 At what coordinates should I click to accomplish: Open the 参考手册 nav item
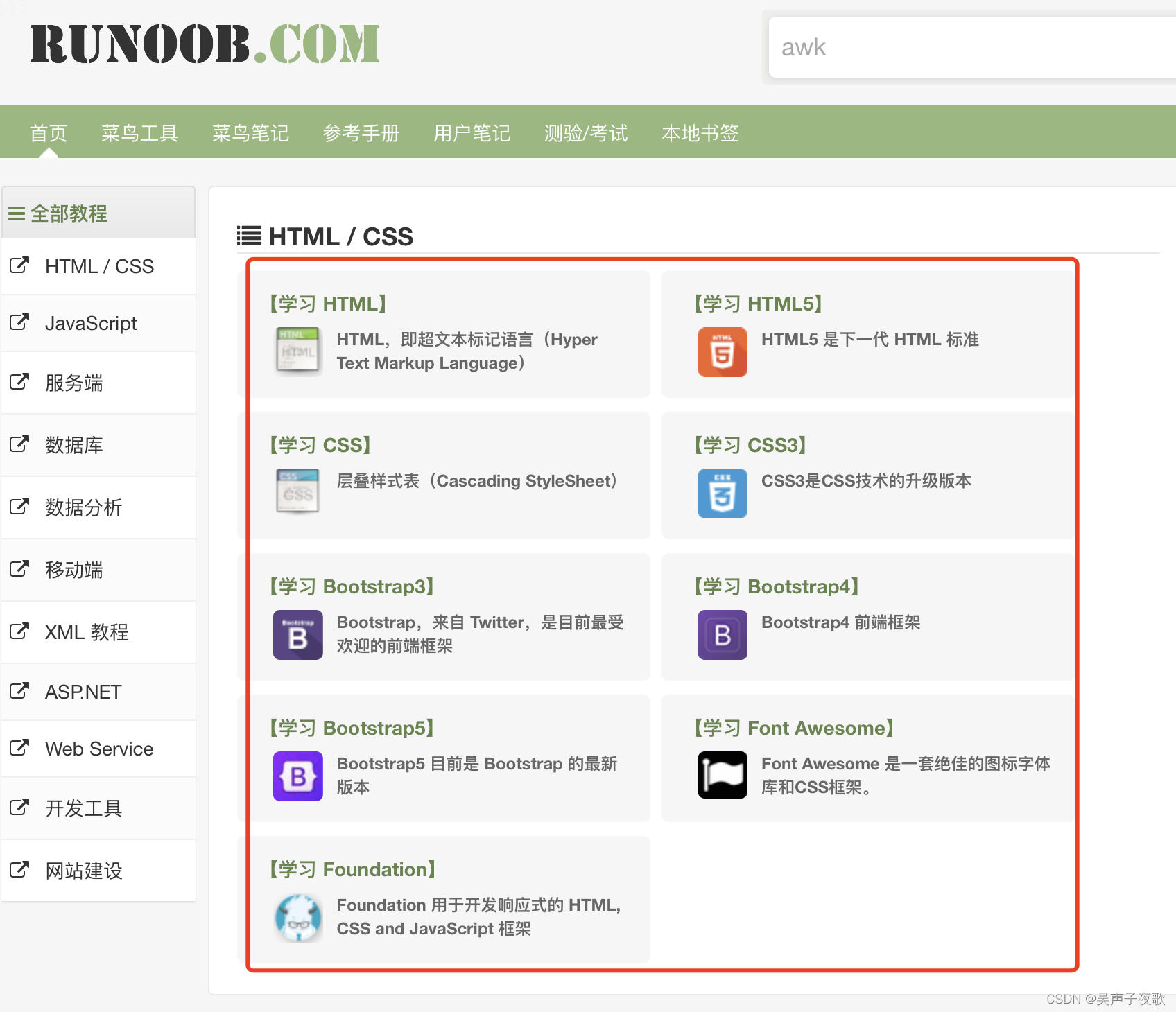(361, 133)
